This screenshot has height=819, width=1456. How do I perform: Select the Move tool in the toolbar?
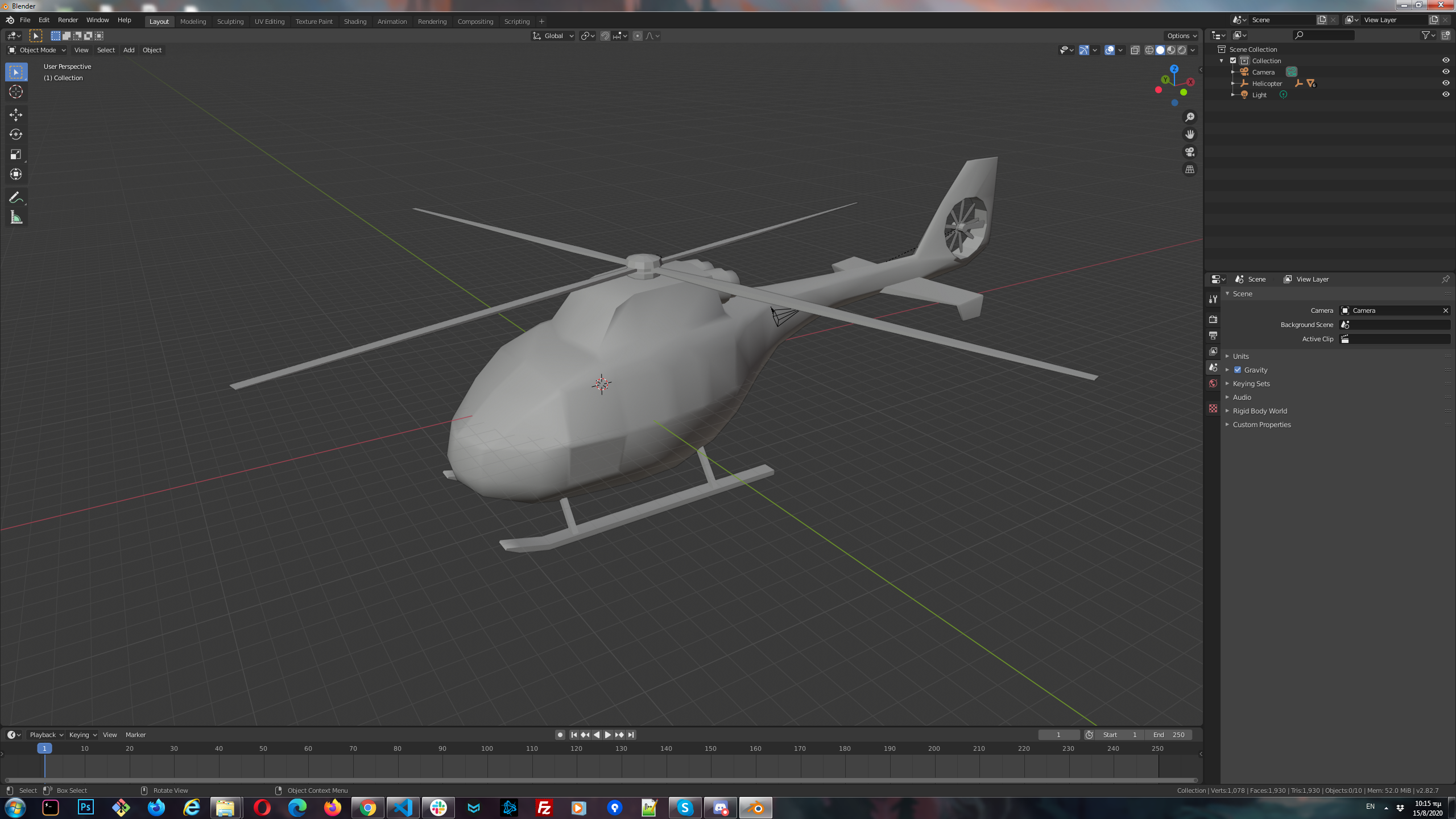16,115
